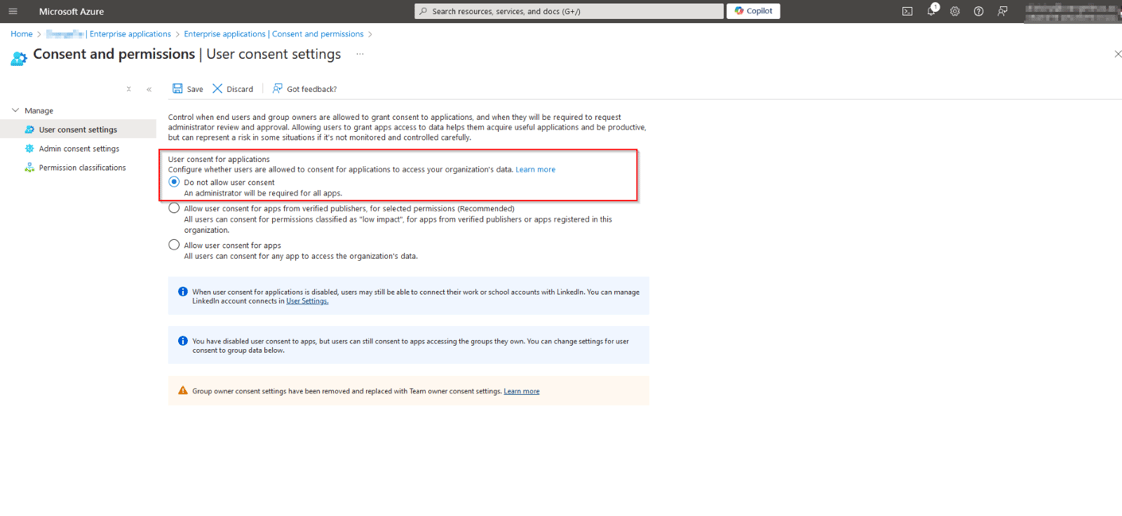Select Allow user consent for verified publishers
The width and height of the screenshot is (1122, 516).
pyautogui.click(x=173, y=208)
